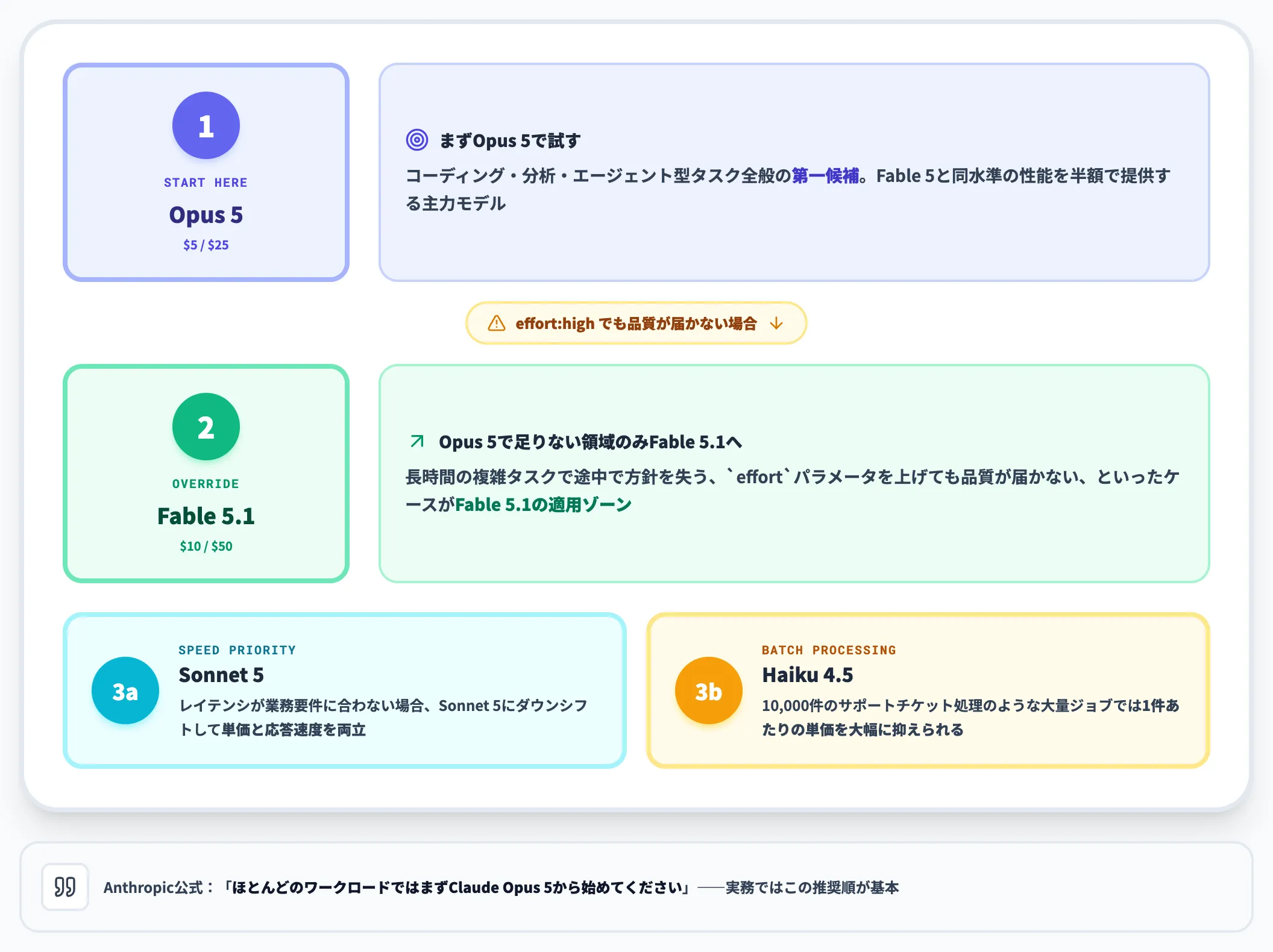Click the OVERRIDE label

[206, 484]
